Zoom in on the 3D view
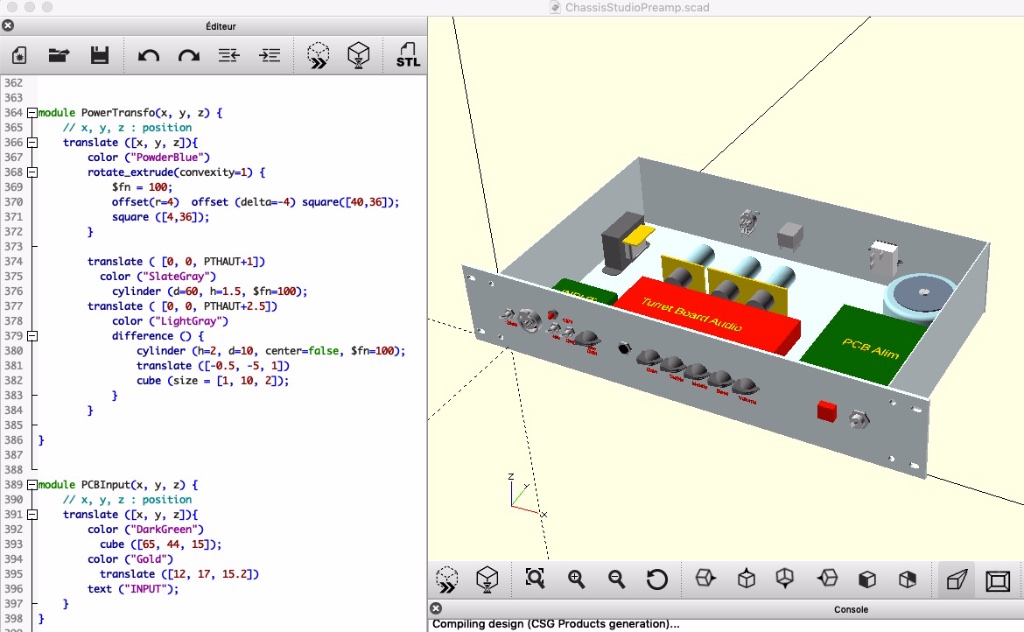 576,579
